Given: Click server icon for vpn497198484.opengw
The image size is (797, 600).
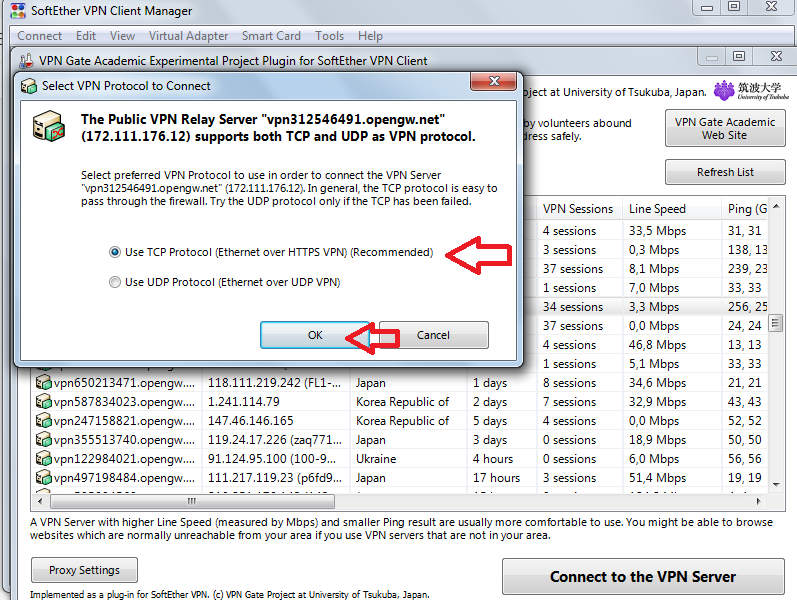Looking at the screenshot, I should pyautogui.click(x=44, y=477).
